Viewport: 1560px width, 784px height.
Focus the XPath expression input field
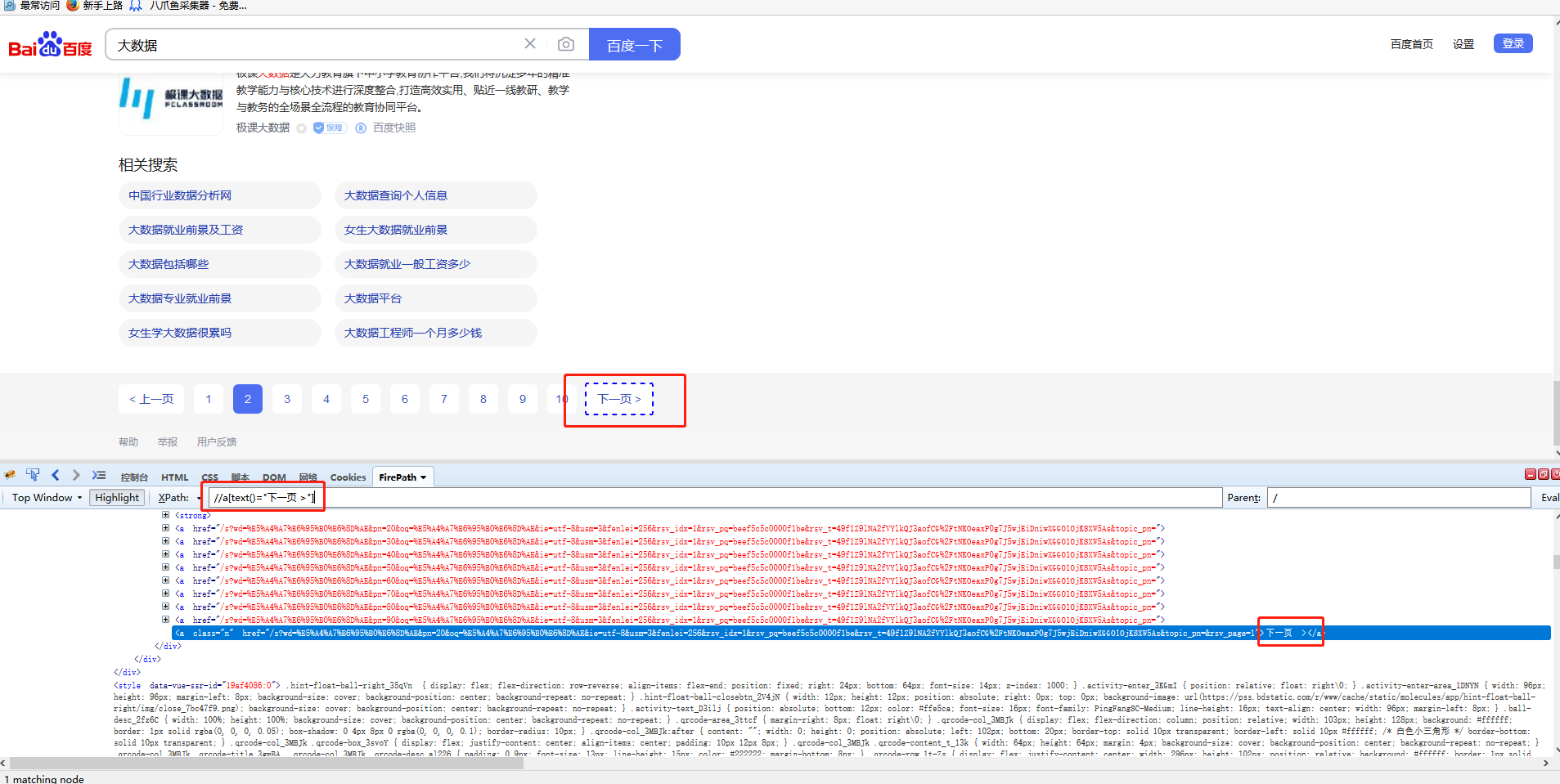click(716, 497)
